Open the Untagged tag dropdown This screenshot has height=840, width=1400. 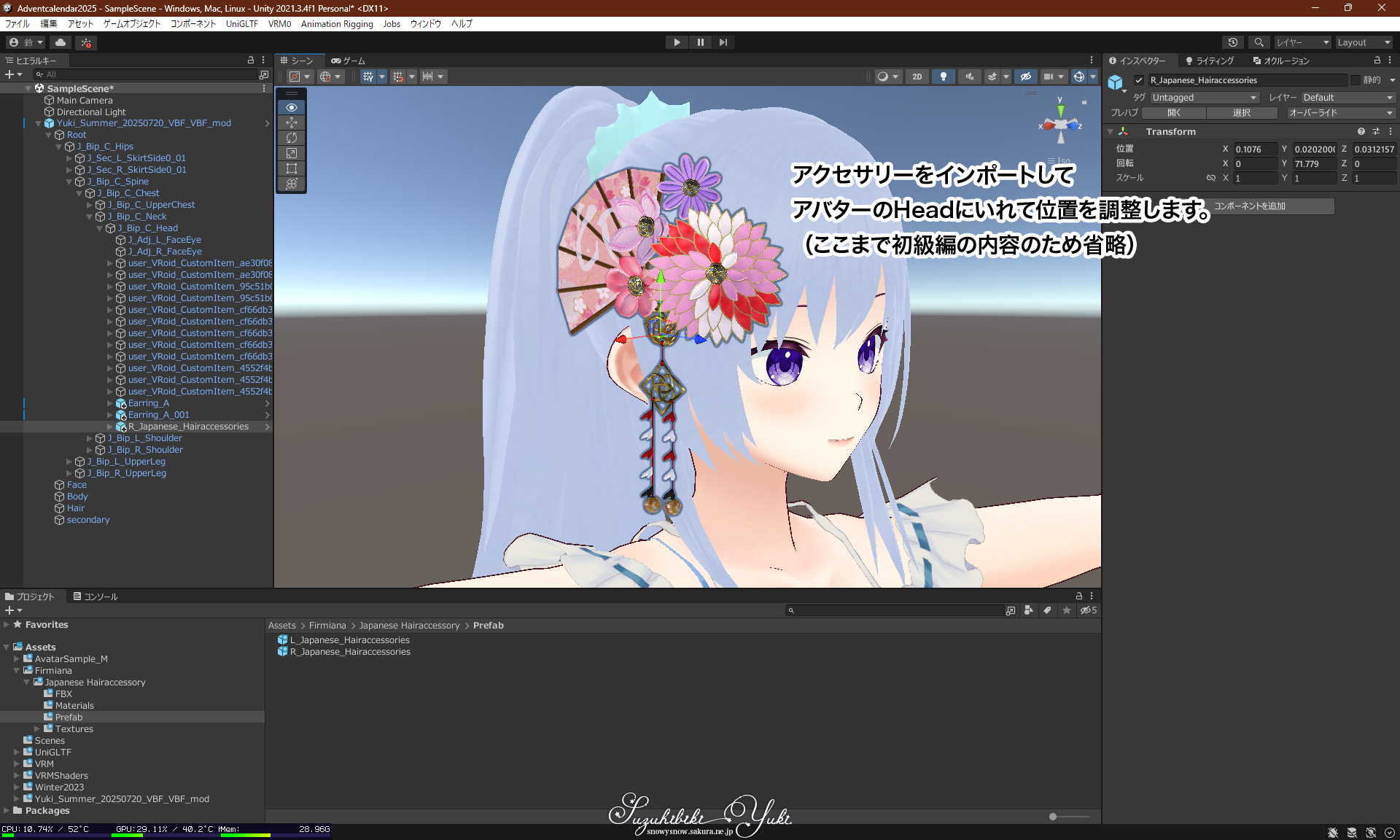click(x=1204, y=97)
